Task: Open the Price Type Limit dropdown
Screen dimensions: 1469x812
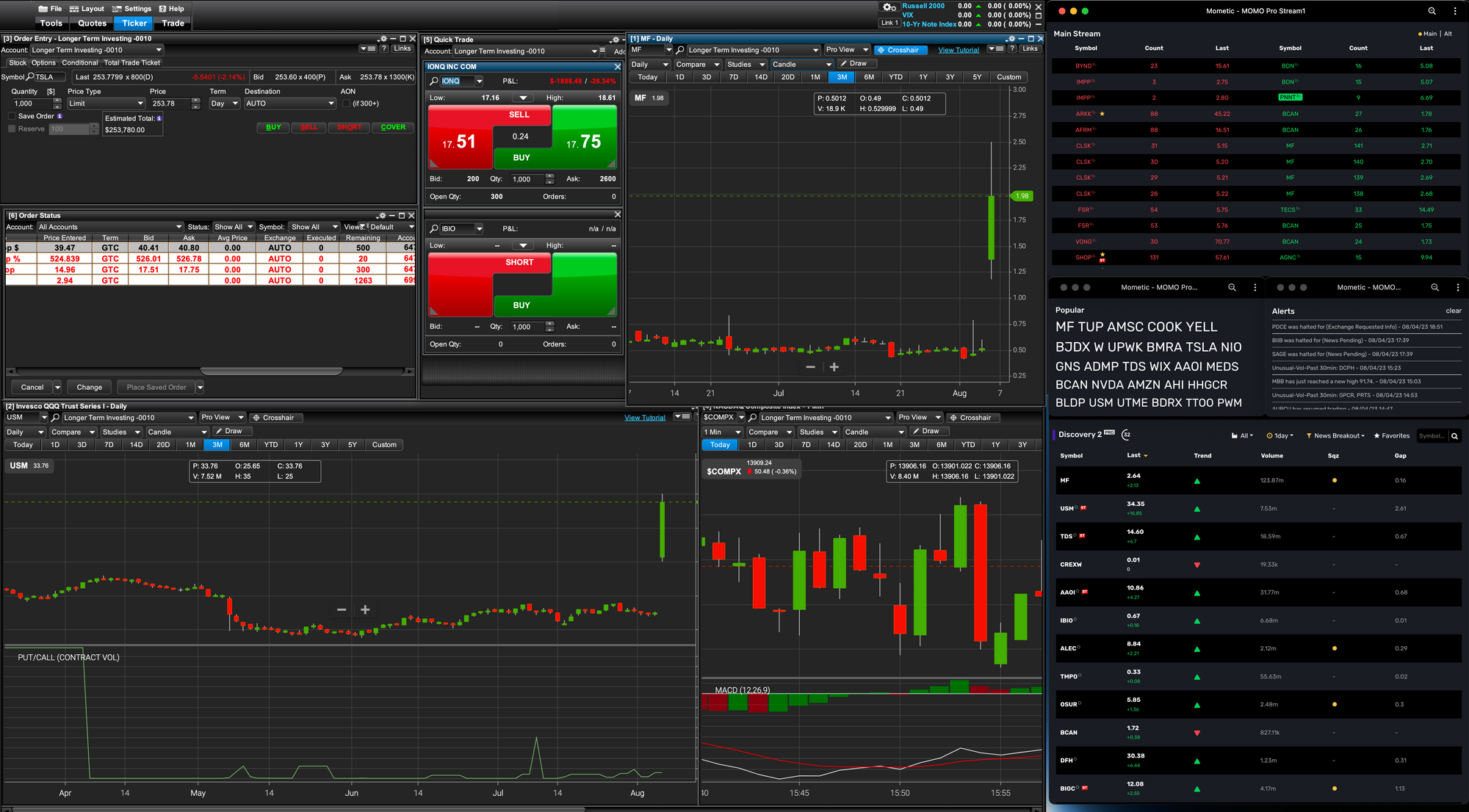Action: pos(107,104)
